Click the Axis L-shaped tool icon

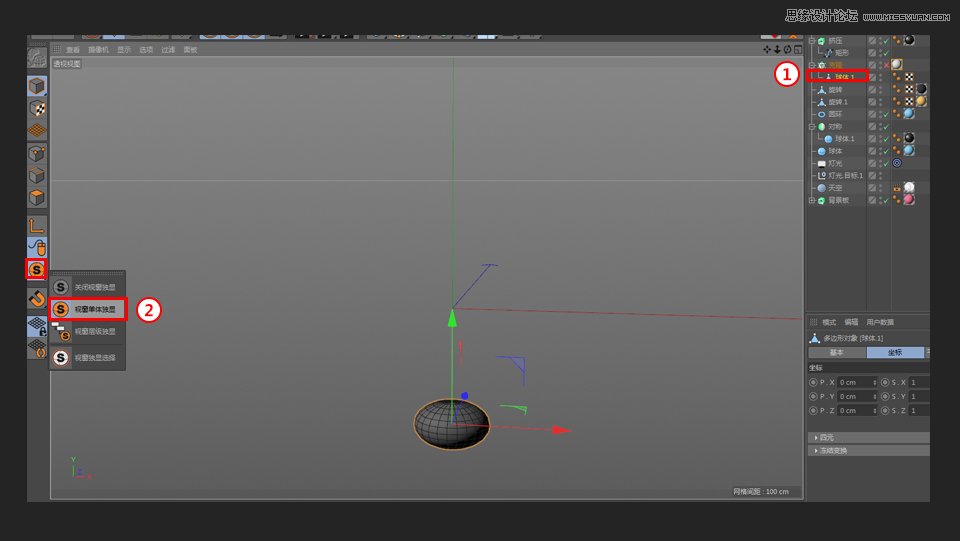[37, 225]
